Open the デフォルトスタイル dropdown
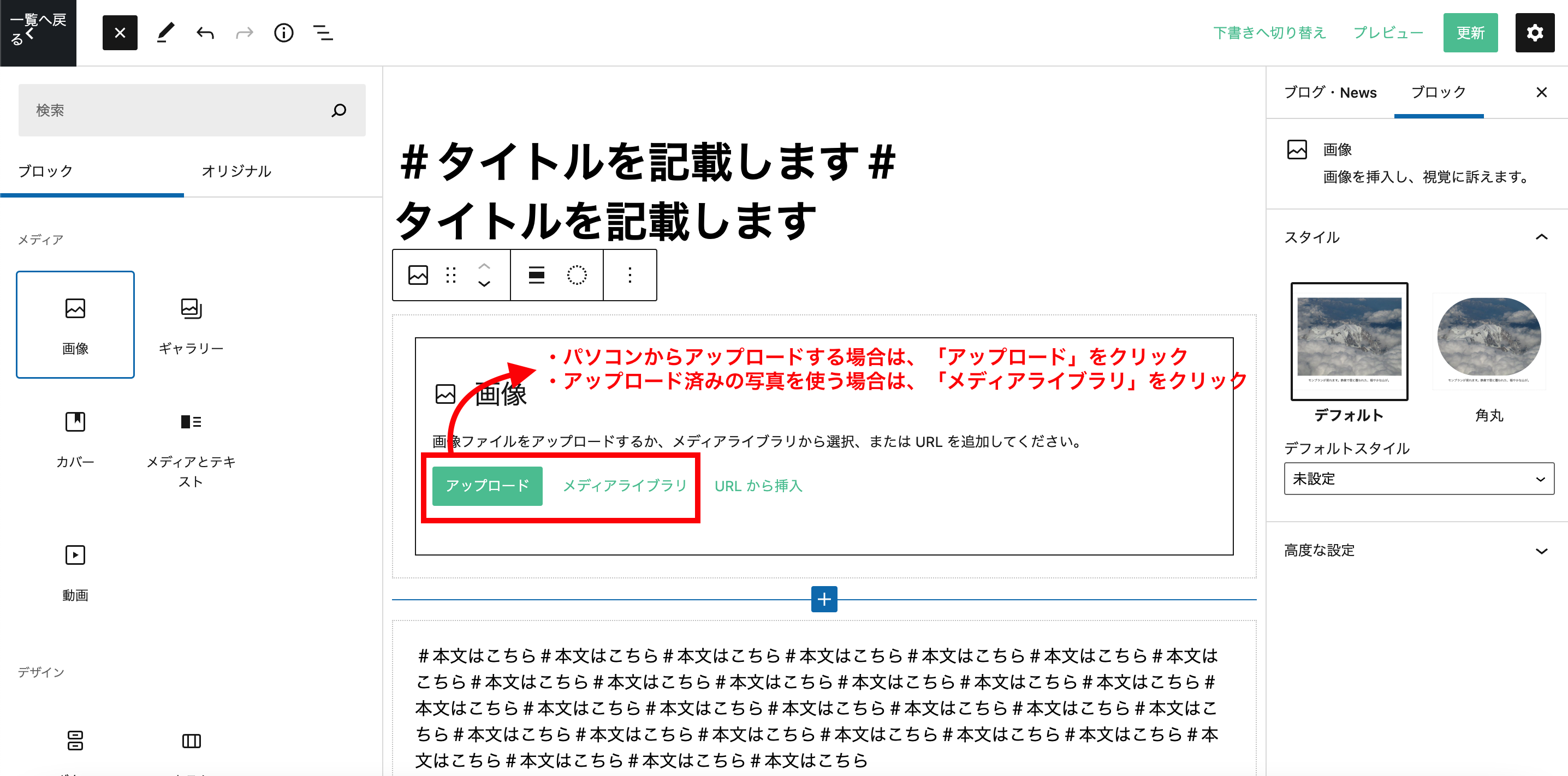The width and height of the screenshot is (1568, 776). tap(1418, 479)
